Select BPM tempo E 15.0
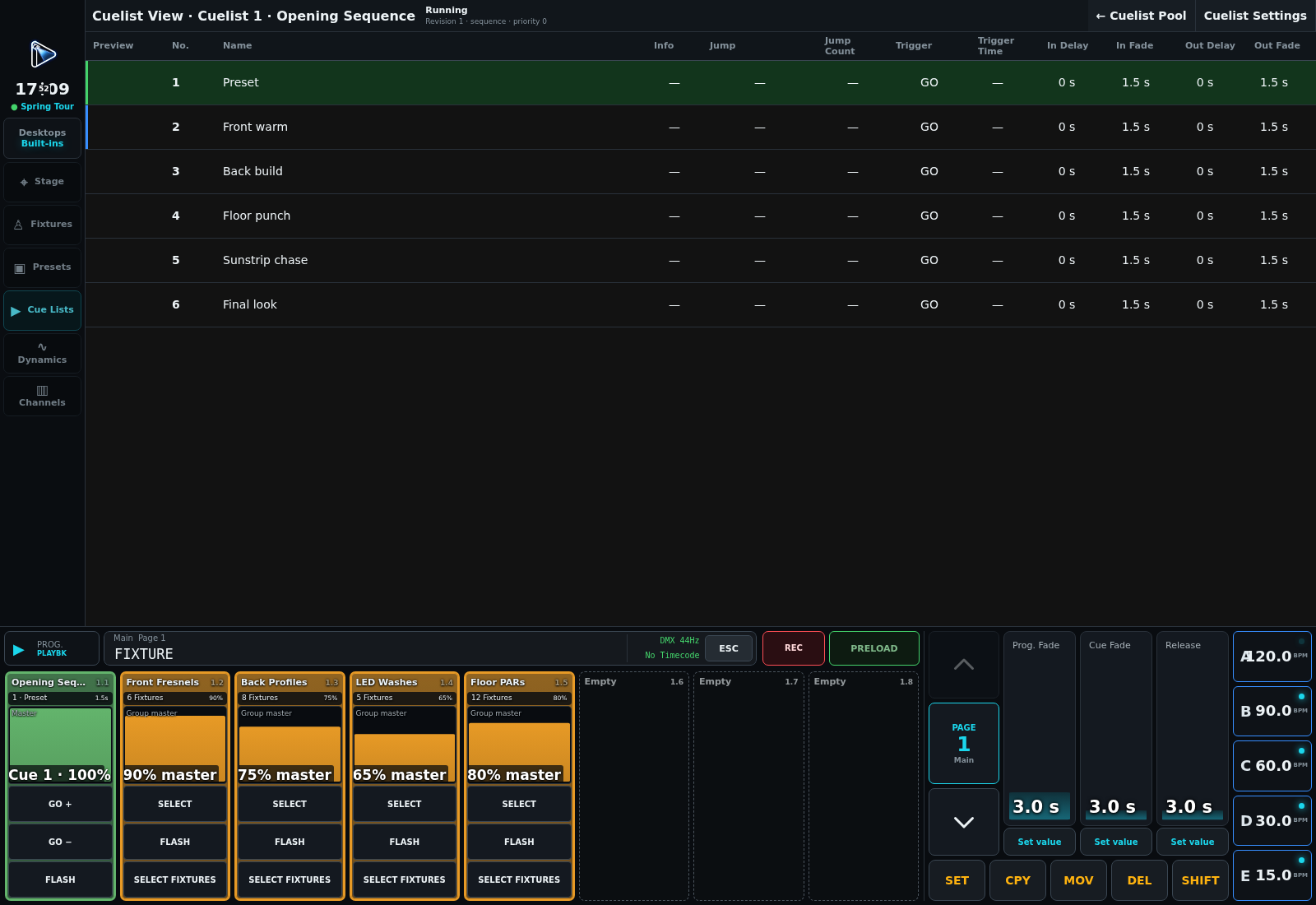Screen dimensions: 1316x905 (x=1272, y=875)
